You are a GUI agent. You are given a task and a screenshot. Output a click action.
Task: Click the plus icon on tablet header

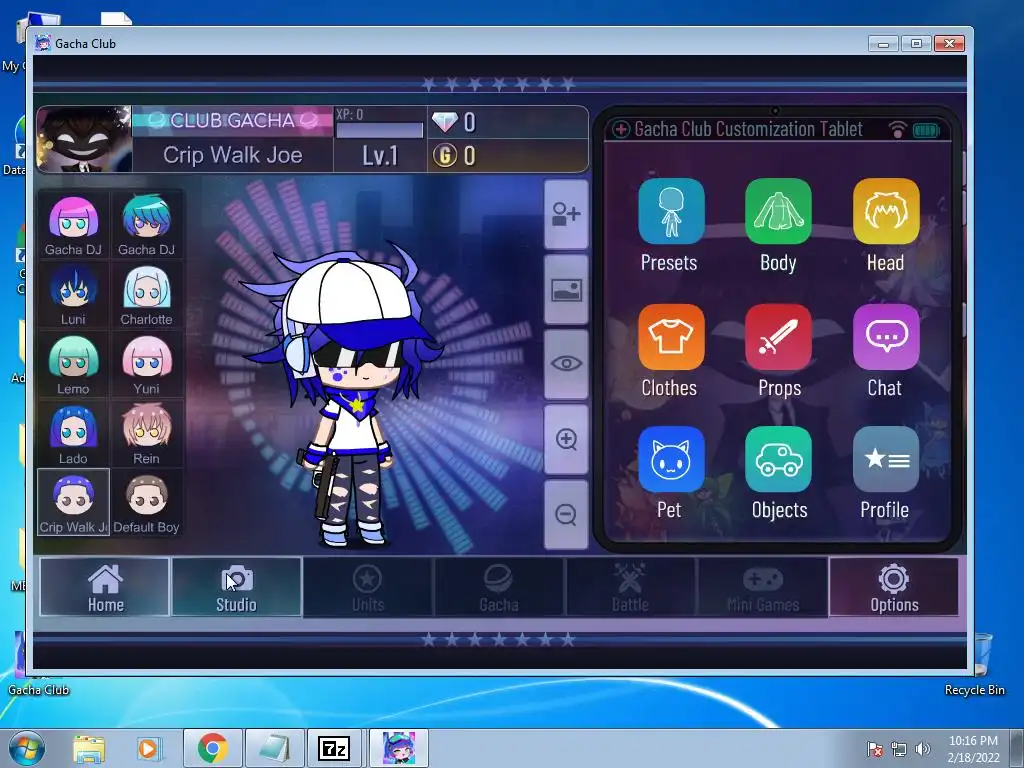(x=620, y=129)
